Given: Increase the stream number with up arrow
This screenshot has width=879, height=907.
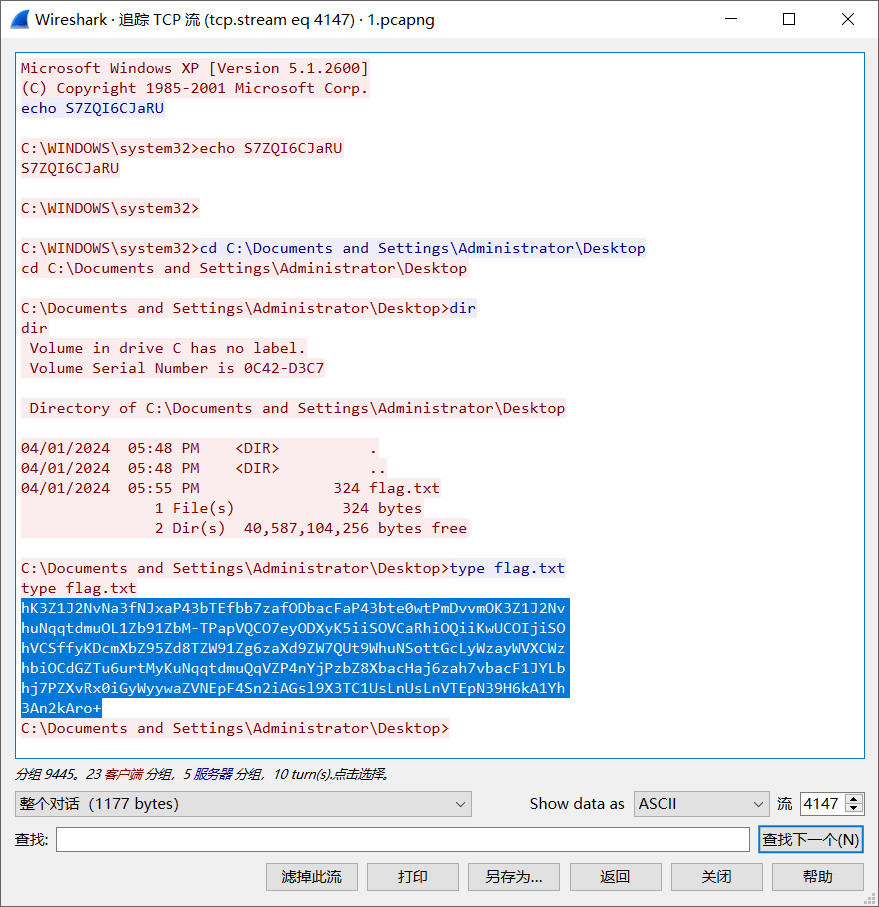Looking at the screenshot, I should [x=854, y=798].
